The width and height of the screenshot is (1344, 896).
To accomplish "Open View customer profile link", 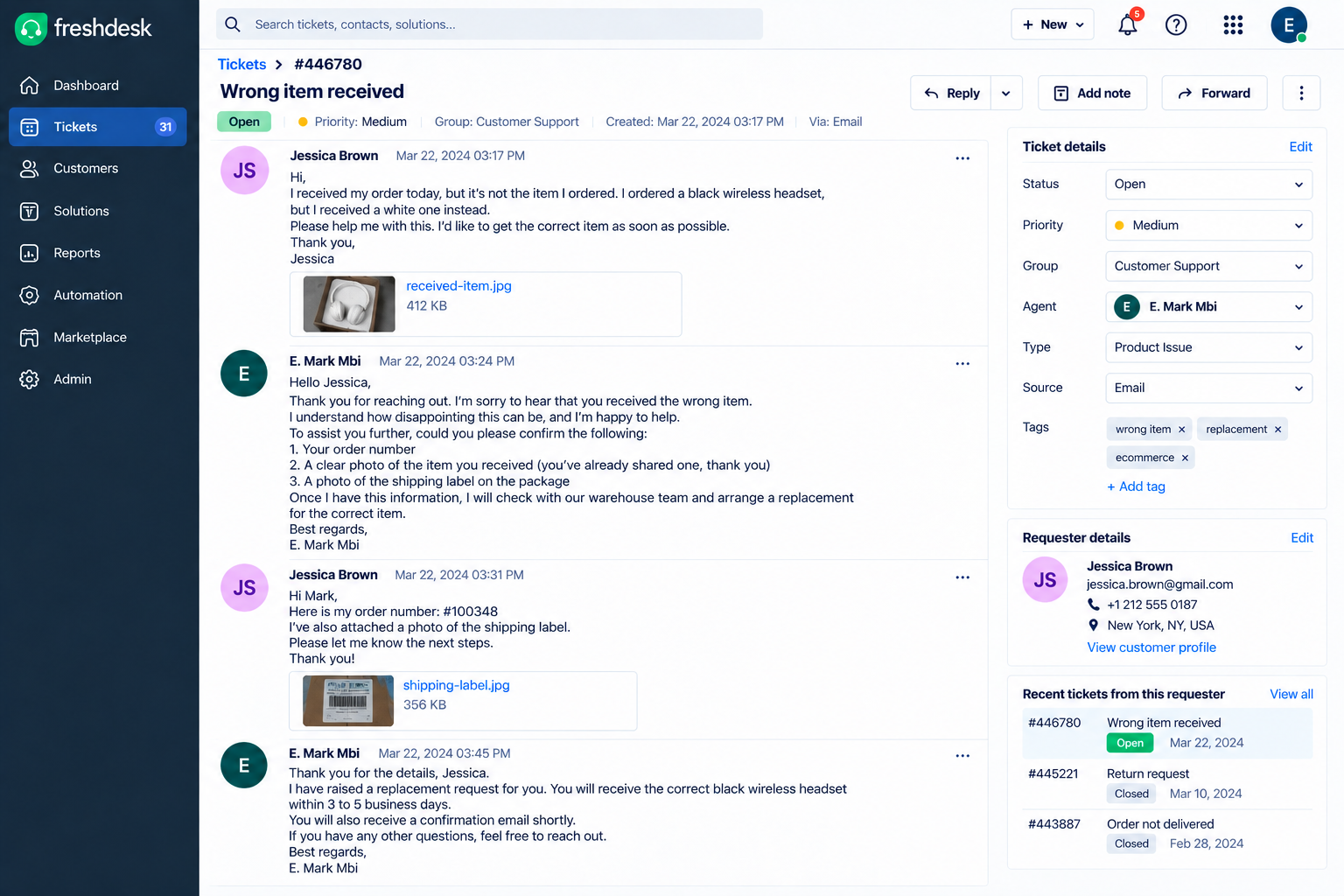I will [1151, 647].
